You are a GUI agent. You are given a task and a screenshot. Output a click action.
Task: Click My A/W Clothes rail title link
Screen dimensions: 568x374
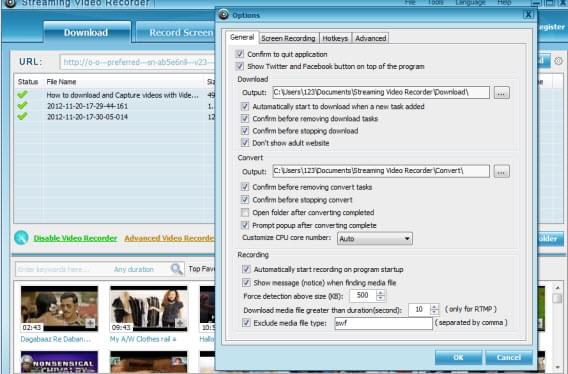[x=143, y=339]
